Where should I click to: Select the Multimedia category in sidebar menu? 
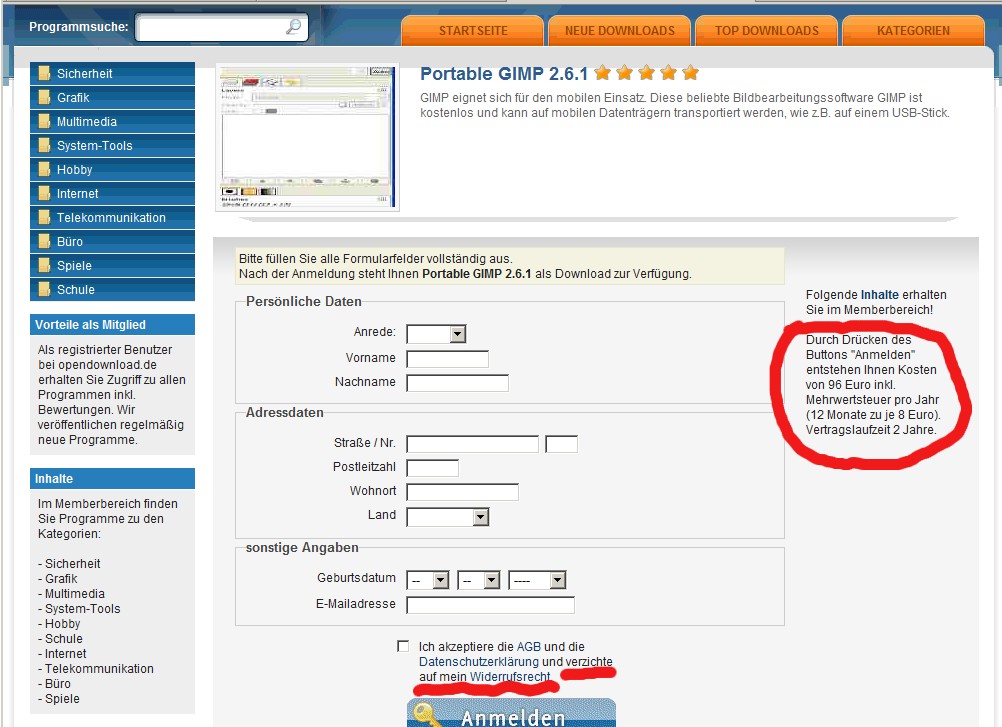coord(112,121)
